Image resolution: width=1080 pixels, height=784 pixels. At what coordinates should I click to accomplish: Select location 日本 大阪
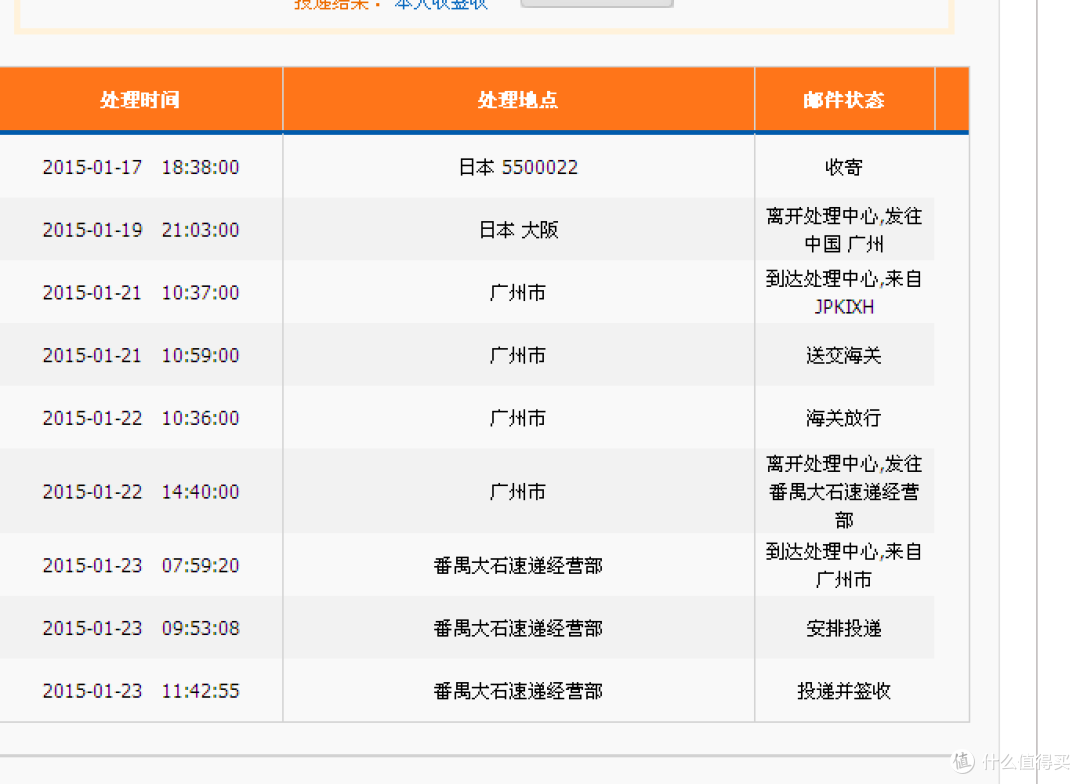coord(519,230)
